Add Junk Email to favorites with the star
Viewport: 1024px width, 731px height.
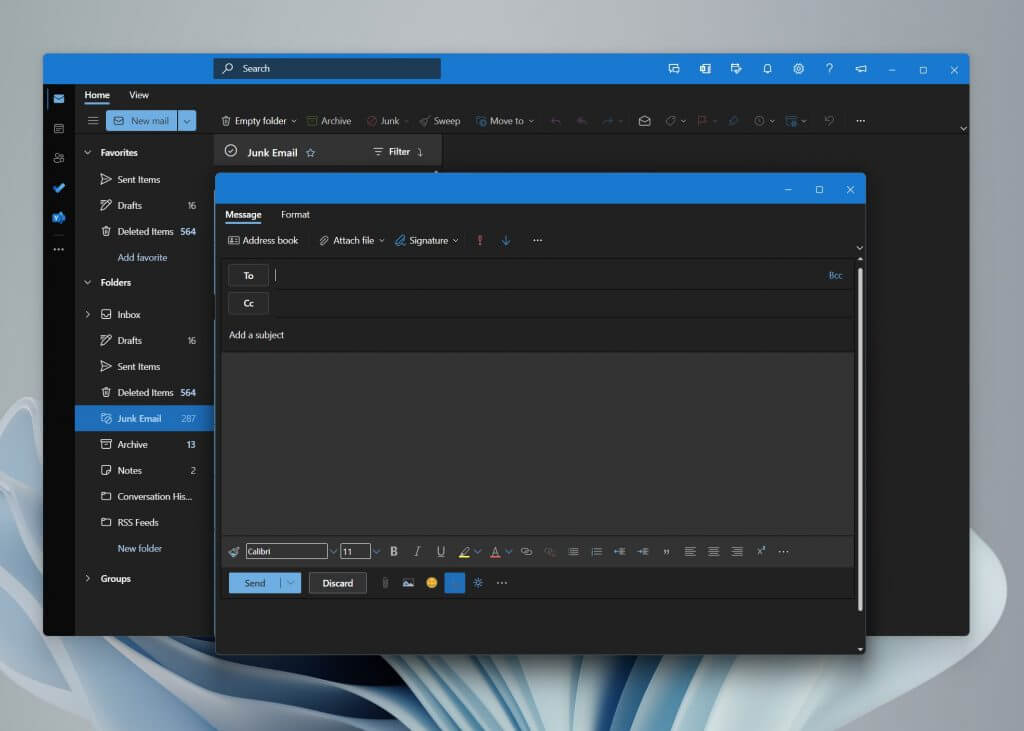tap(311, 152)
